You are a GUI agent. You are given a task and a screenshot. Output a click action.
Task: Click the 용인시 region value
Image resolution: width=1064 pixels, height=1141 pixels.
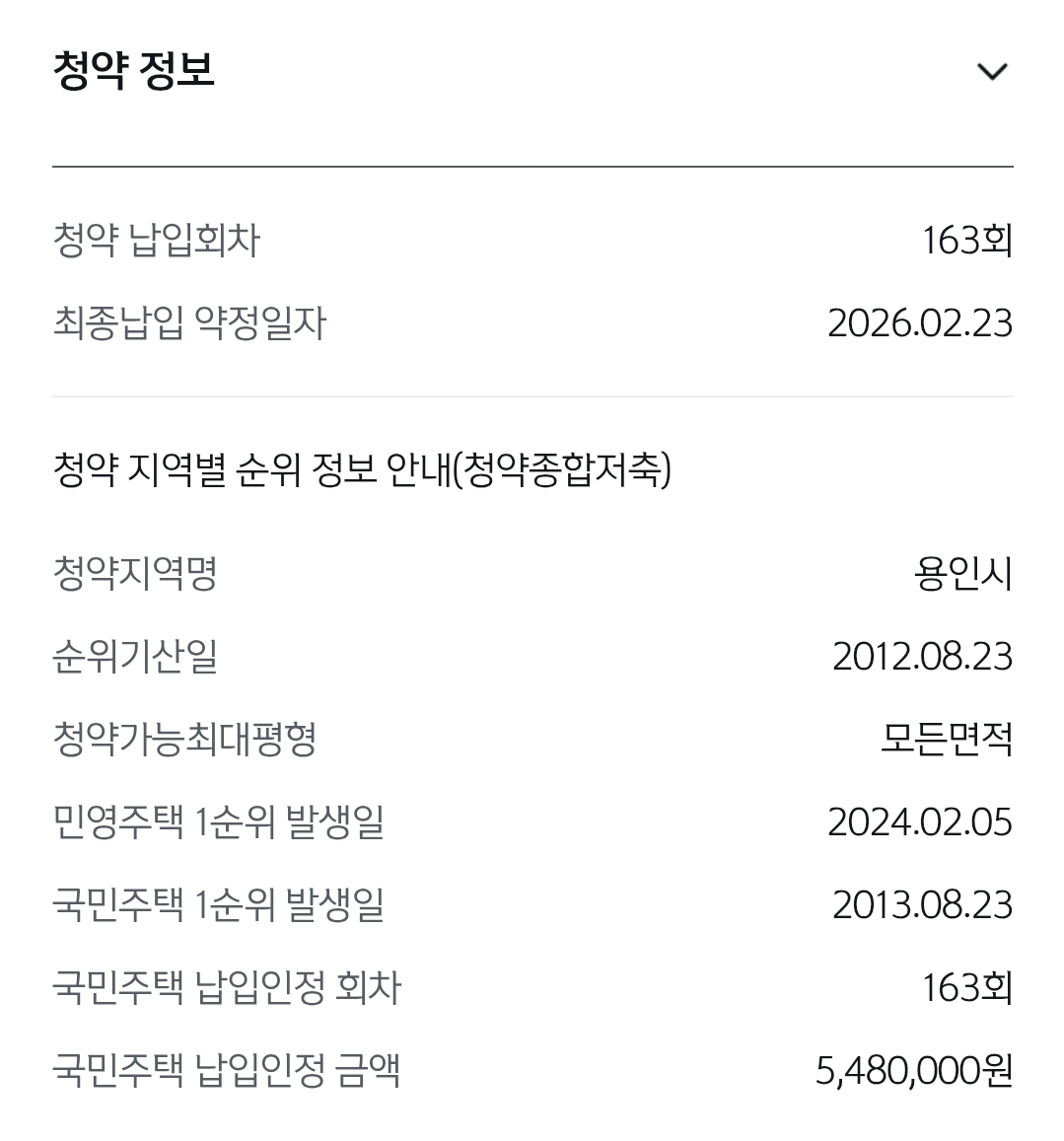coord(963,573)
